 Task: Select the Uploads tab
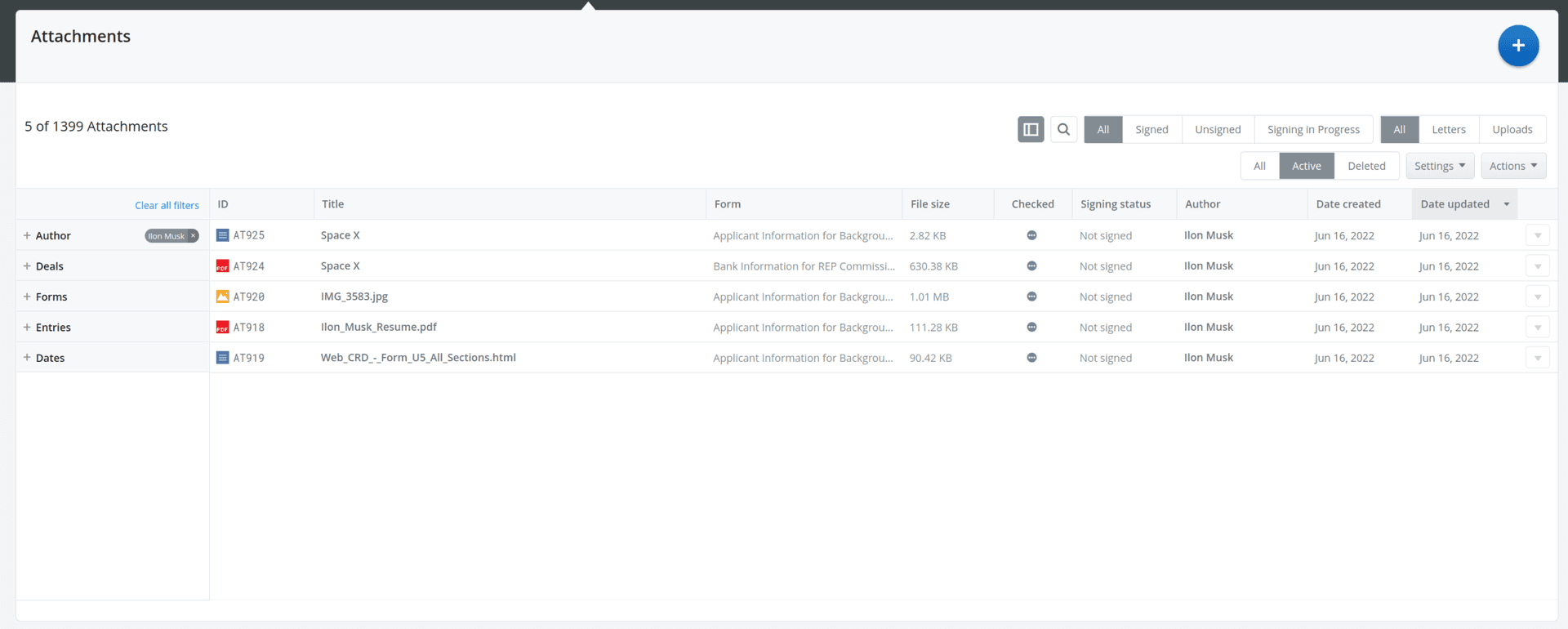pos(1512,129)
